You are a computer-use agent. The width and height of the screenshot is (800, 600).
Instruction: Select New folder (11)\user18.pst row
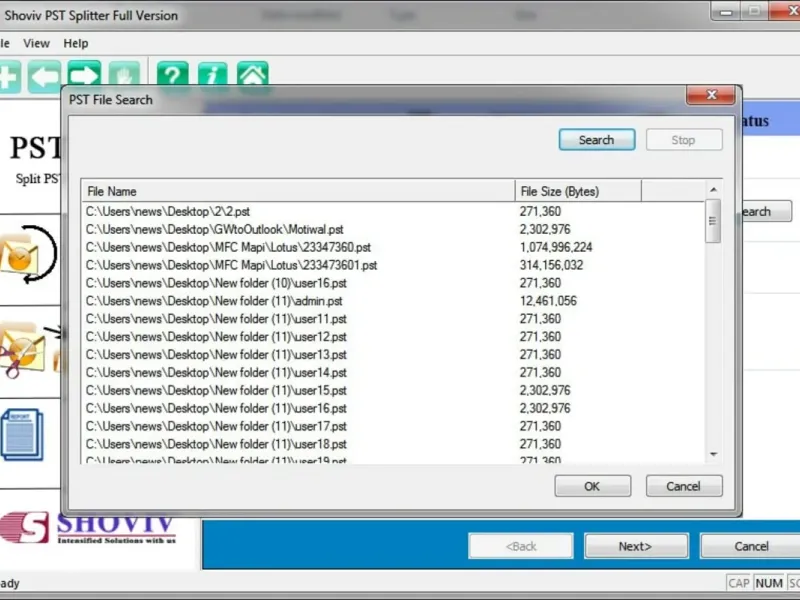pyautogui.click(x=393, y=444)
